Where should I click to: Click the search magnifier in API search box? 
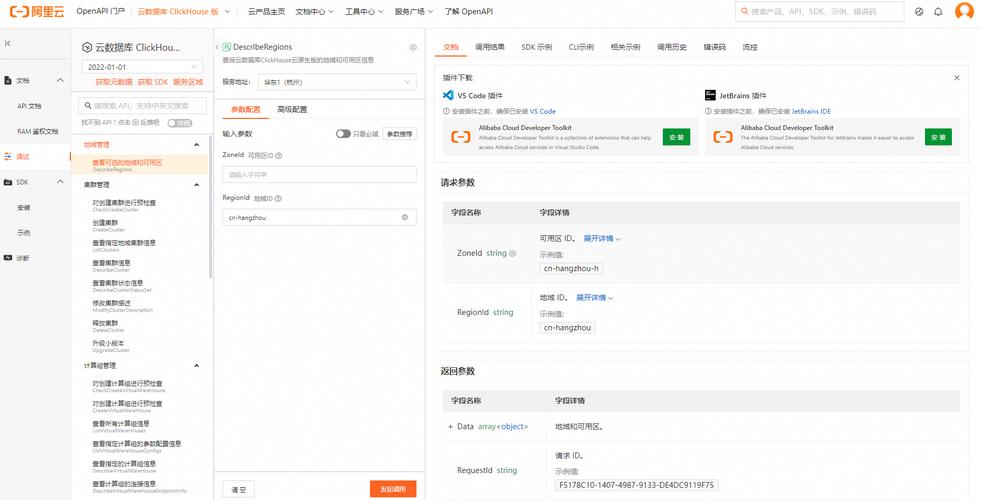[x=88, y=106]
